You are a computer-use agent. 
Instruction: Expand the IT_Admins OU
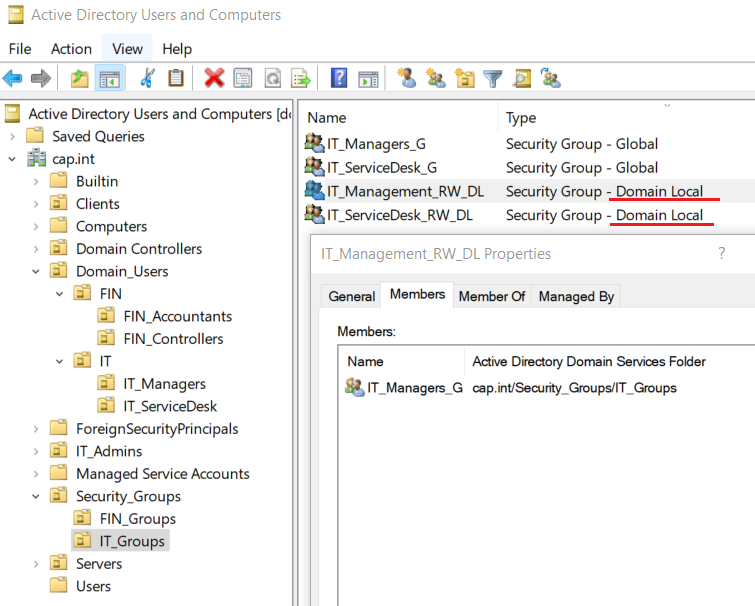36,451
